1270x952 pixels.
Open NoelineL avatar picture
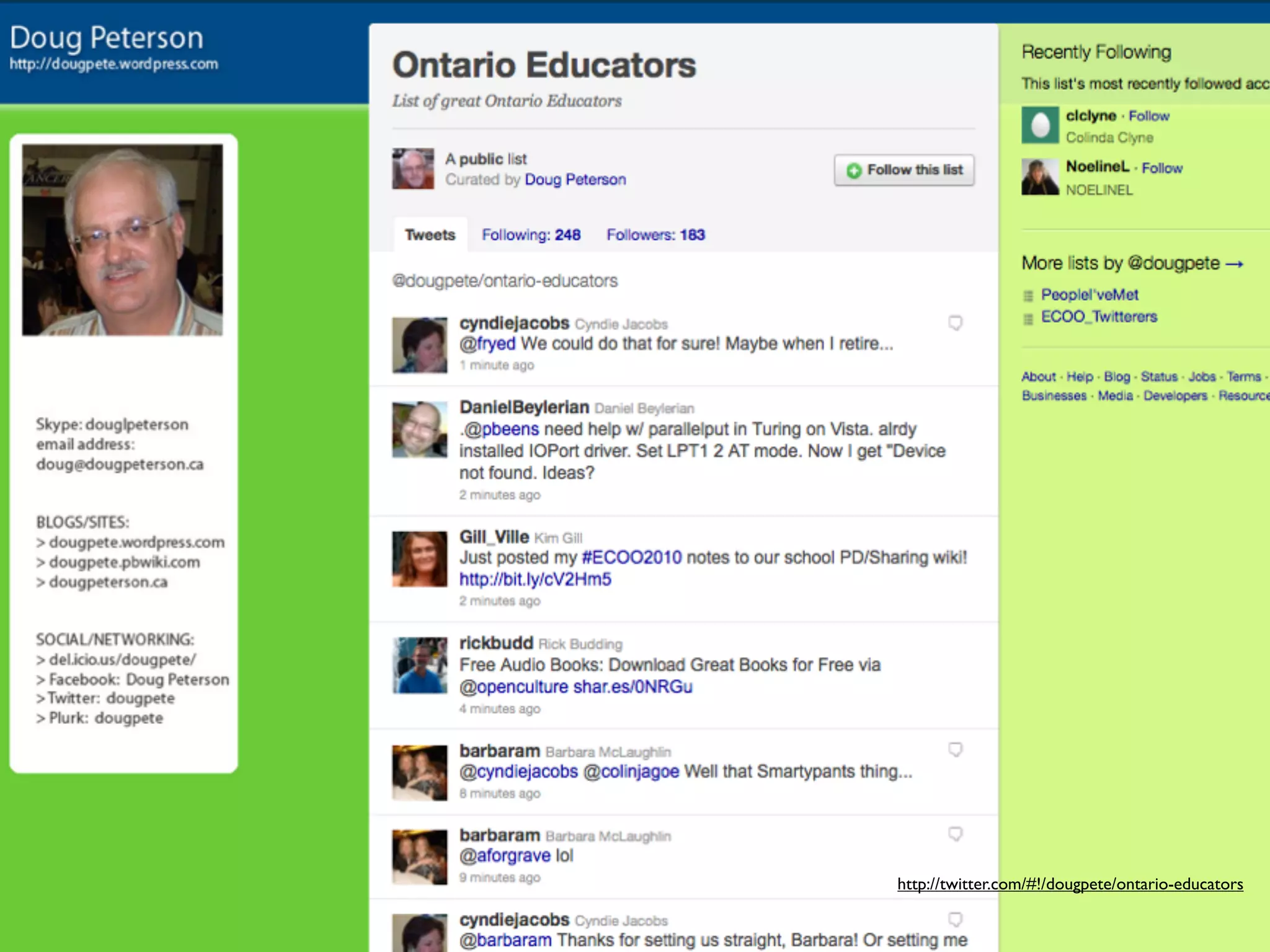pos(1040,177)
